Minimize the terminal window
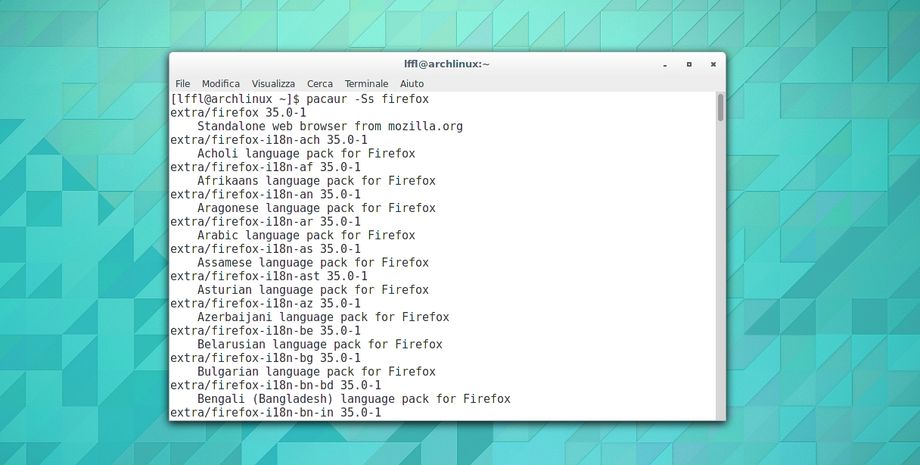Viewport: 920px width, 465px height. coord(665,64)
